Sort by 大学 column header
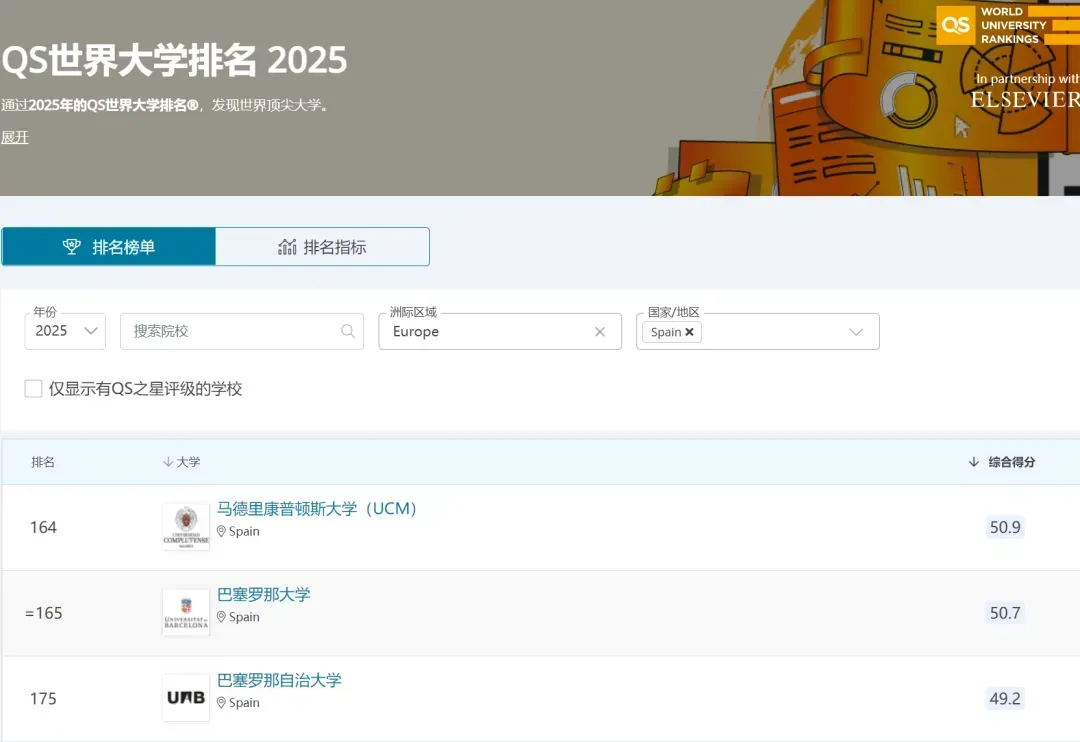This screenshot has height=742, width=1080. [182, 462]
